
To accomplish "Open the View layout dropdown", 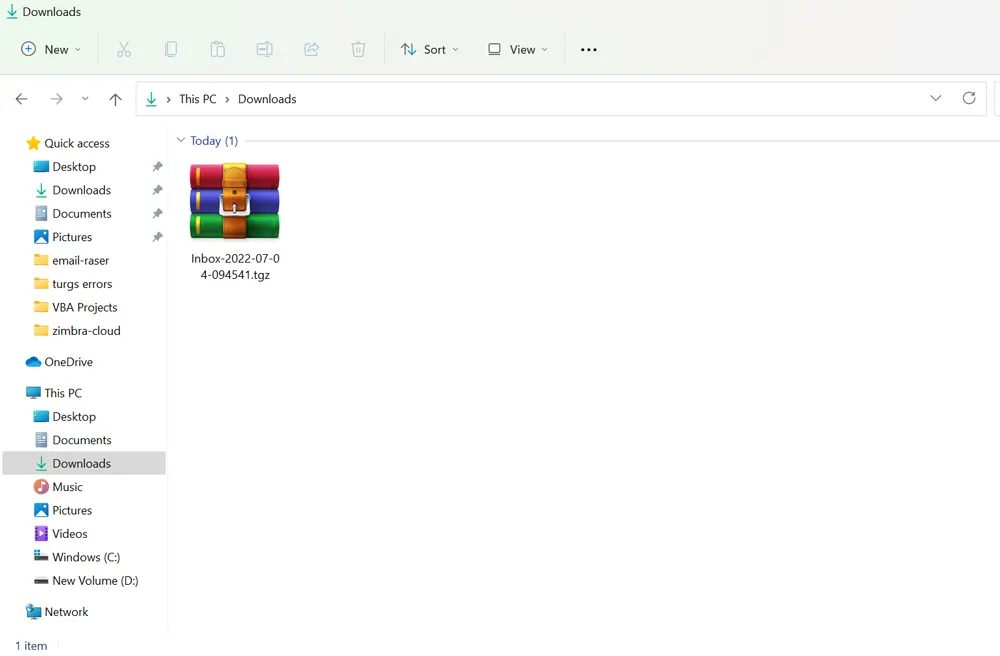I will (518, 49).
